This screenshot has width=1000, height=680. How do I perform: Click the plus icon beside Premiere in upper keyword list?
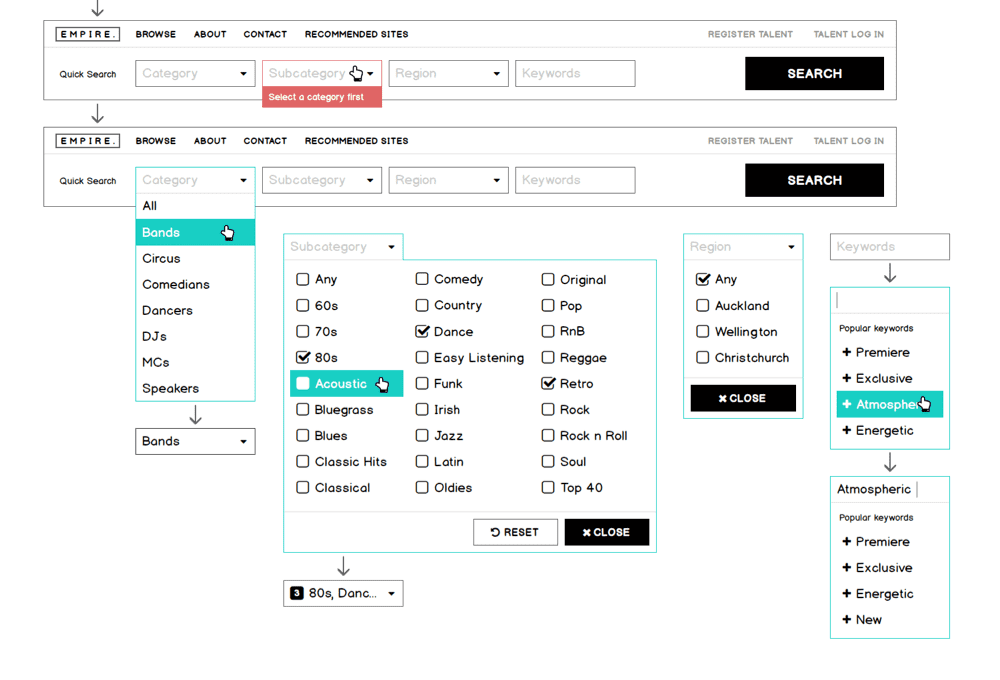pyautogui.click(x=846, y=352)
